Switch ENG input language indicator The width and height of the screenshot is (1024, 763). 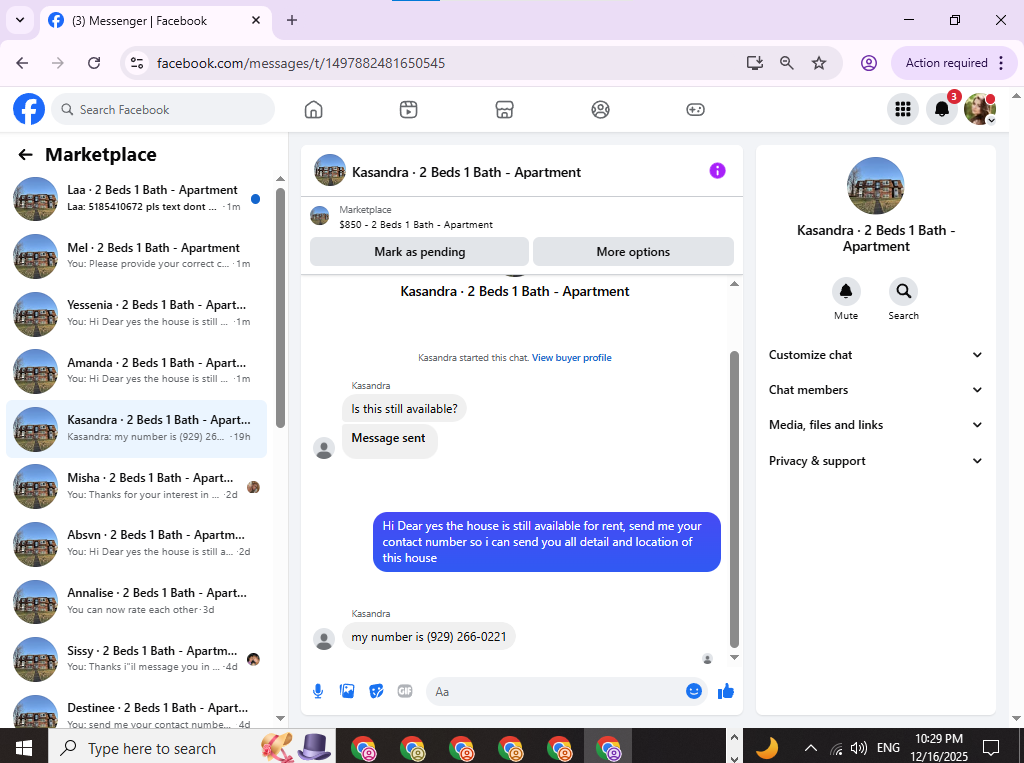click(888, 747)
